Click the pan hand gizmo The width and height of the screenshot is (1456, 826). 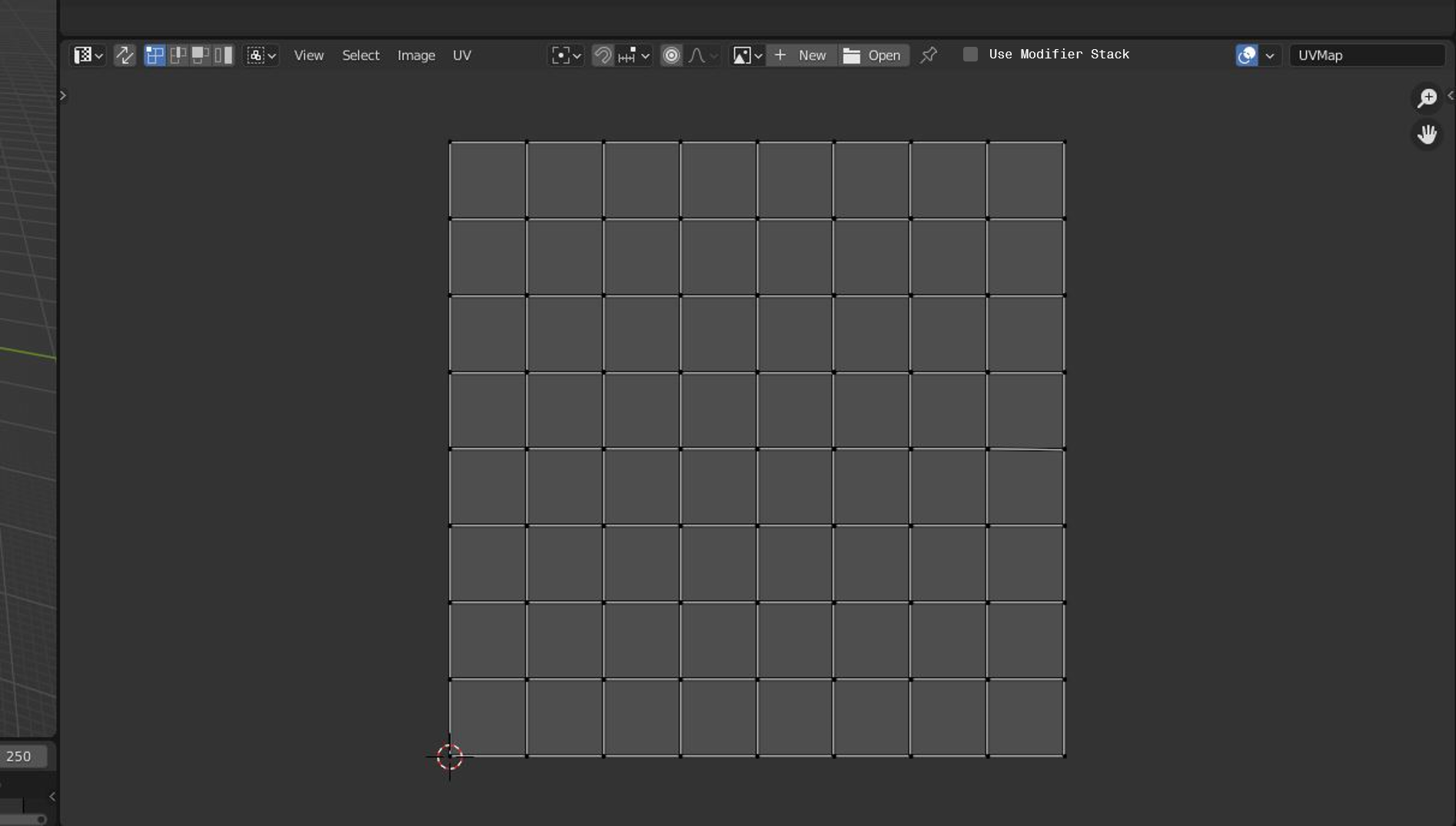tap(1428, 134)
